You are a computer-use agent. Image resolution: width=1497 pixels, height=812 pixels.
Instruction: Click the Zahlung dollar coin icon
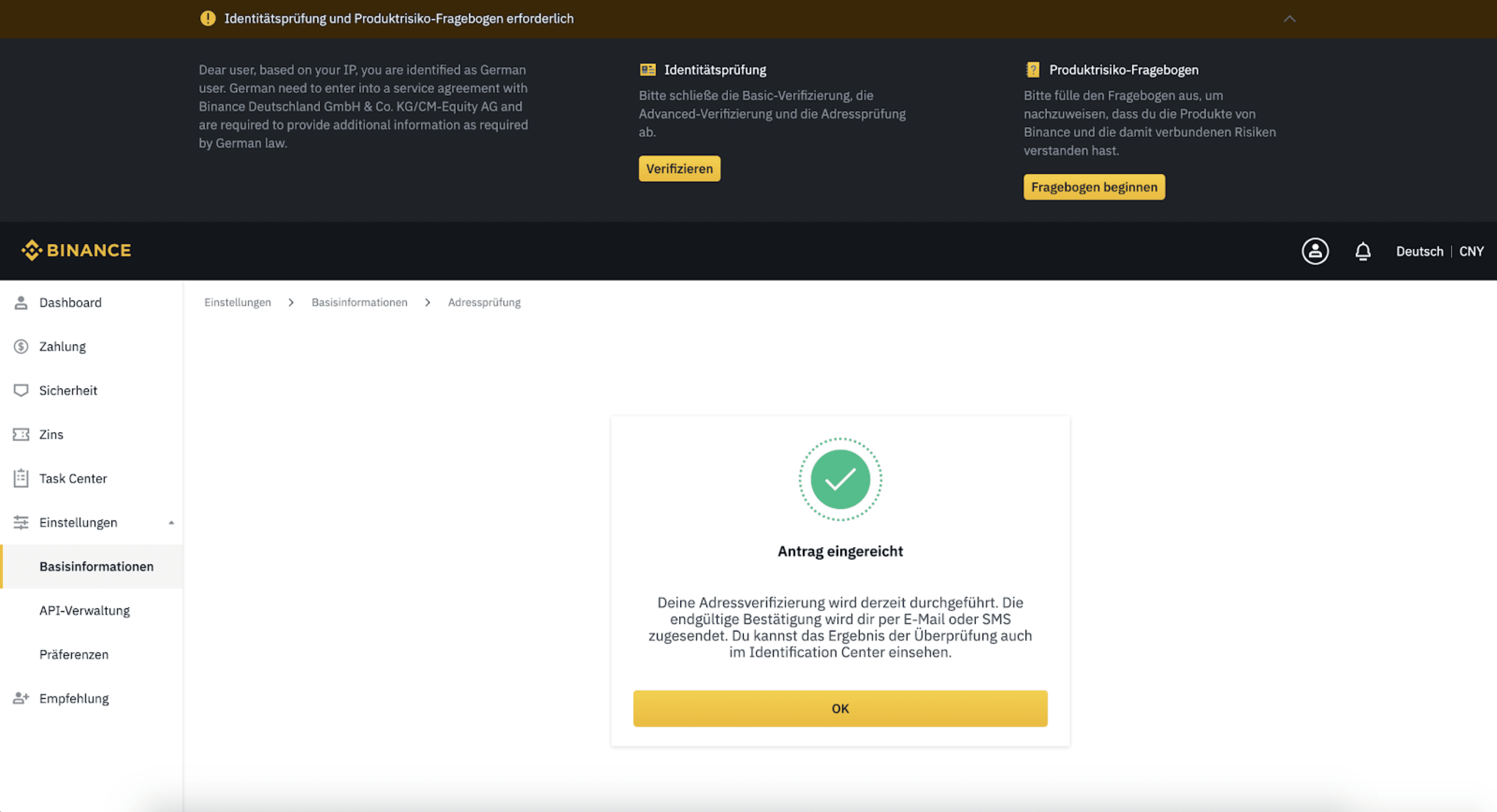(x=21, y=347)
